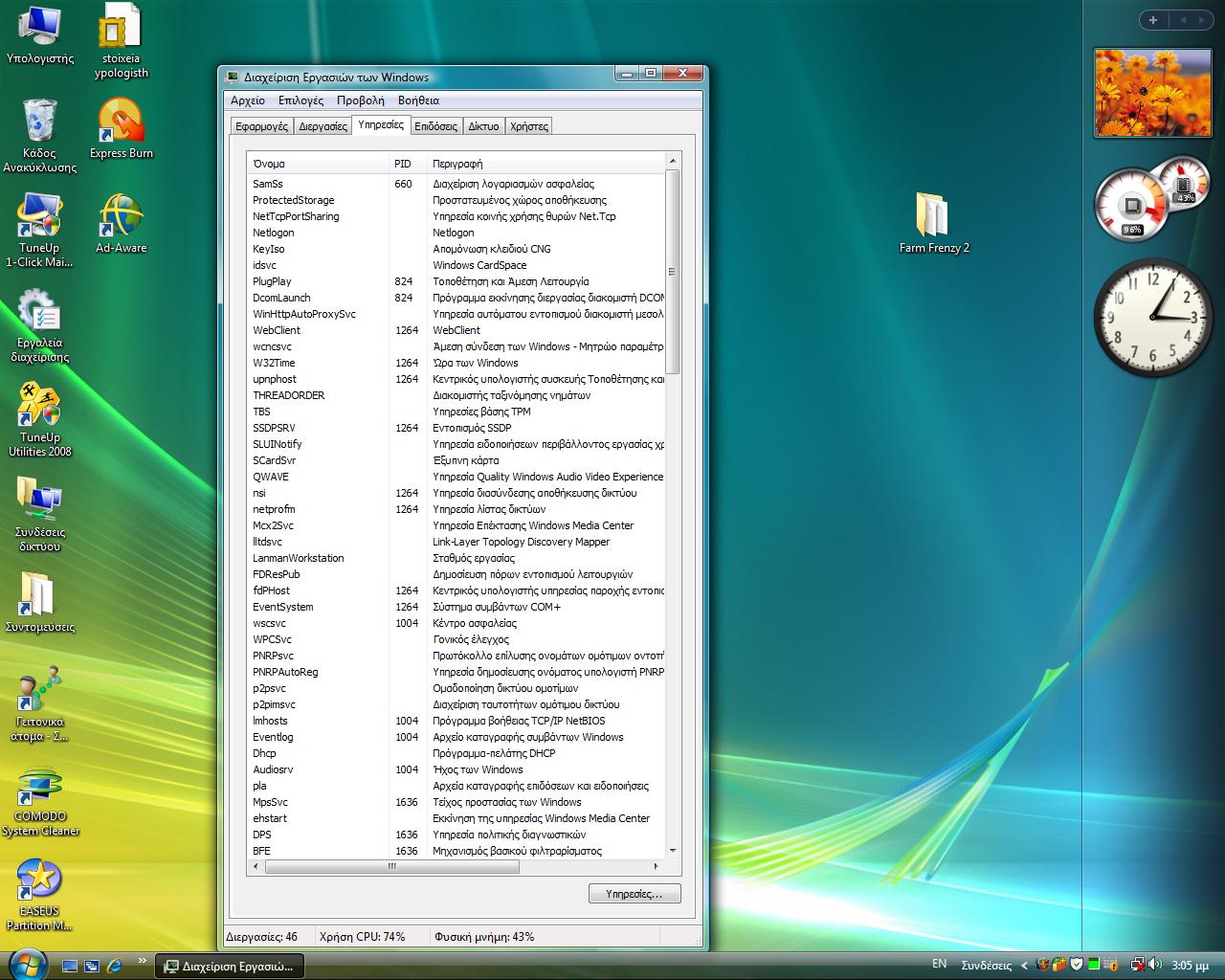The image size is (1225, 980).
Task: Switch to the Εφαρμογές tab
Action: point(261,126)
